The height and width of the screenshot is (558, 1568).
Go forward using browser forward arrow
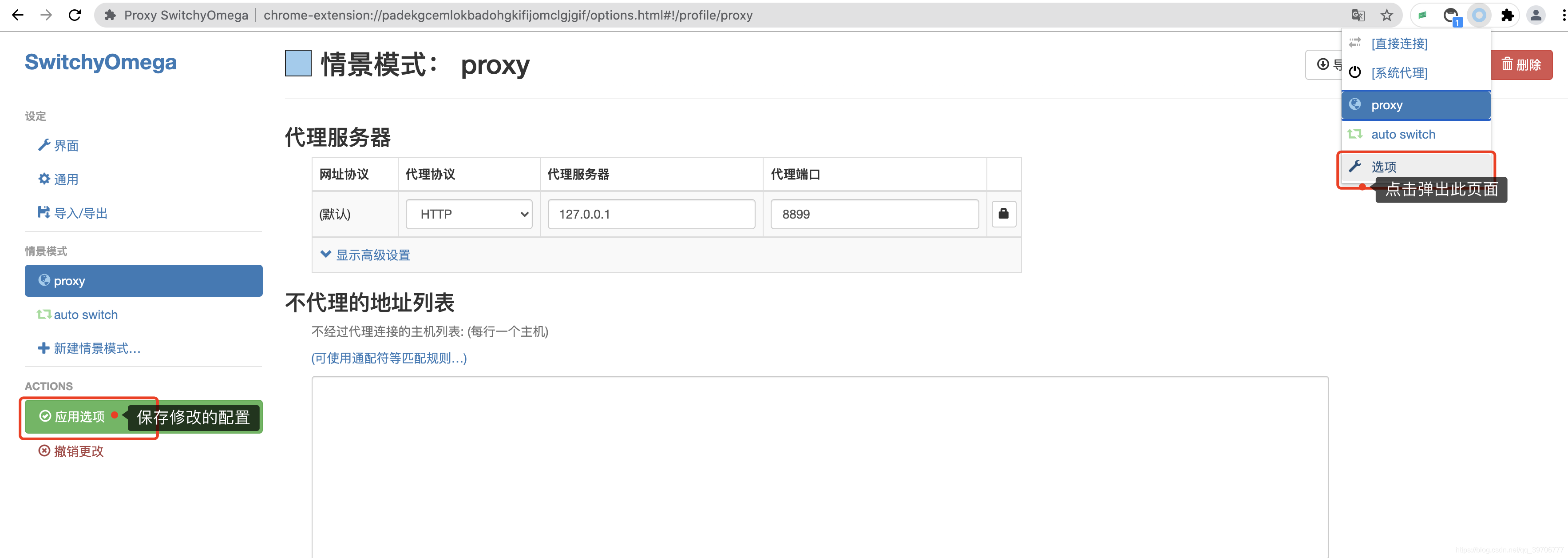click(x=46, y=15)
